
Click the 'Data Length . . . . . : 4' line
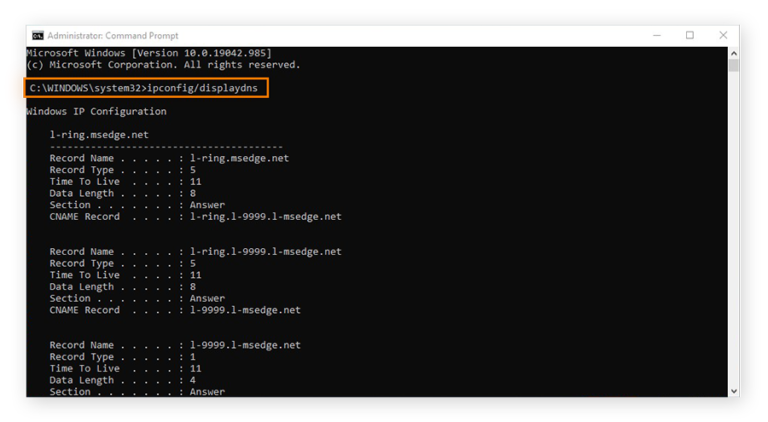(x=122, y=380)
